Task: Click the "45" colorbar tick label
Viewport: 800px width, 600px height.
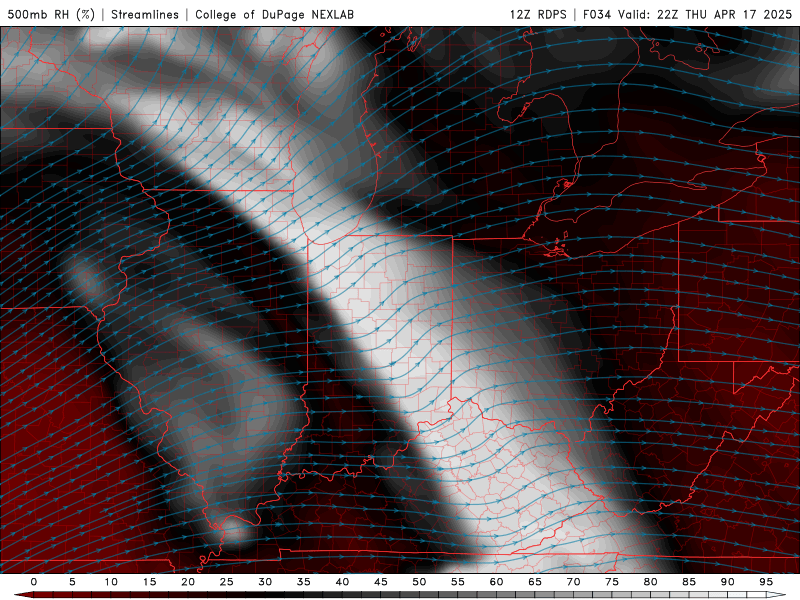Action: 381,582
